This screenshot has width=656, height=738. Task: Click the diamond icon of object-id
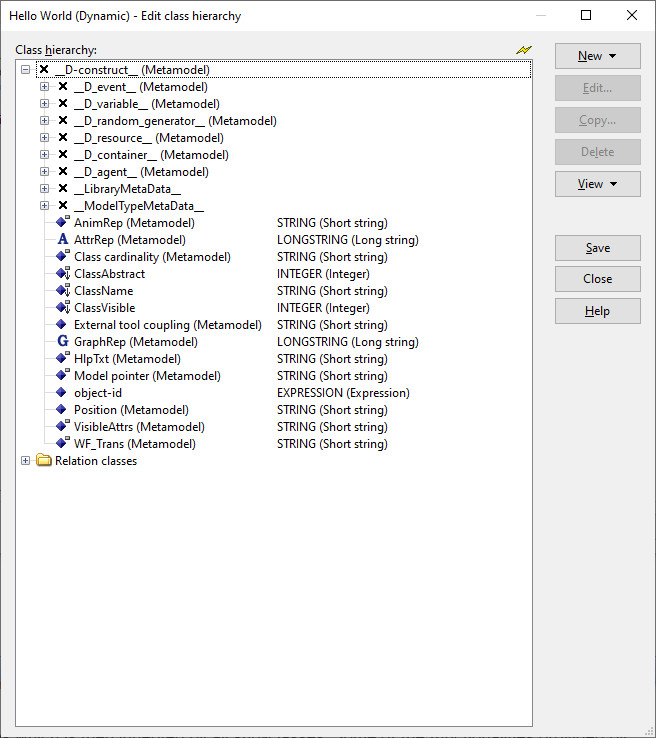pyautogui.click(x=61, y=392)
